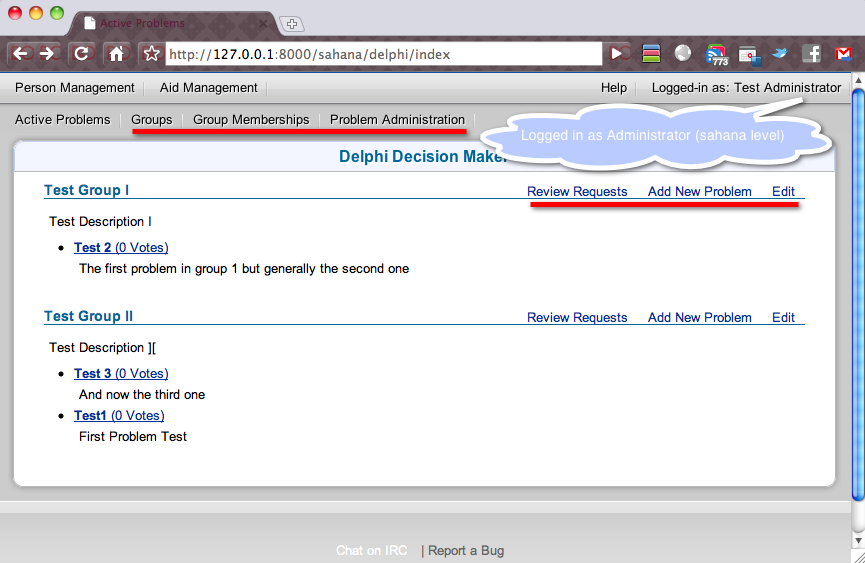Reload the page with the refresh icon

pyautogui.click(x=82, y=54)
